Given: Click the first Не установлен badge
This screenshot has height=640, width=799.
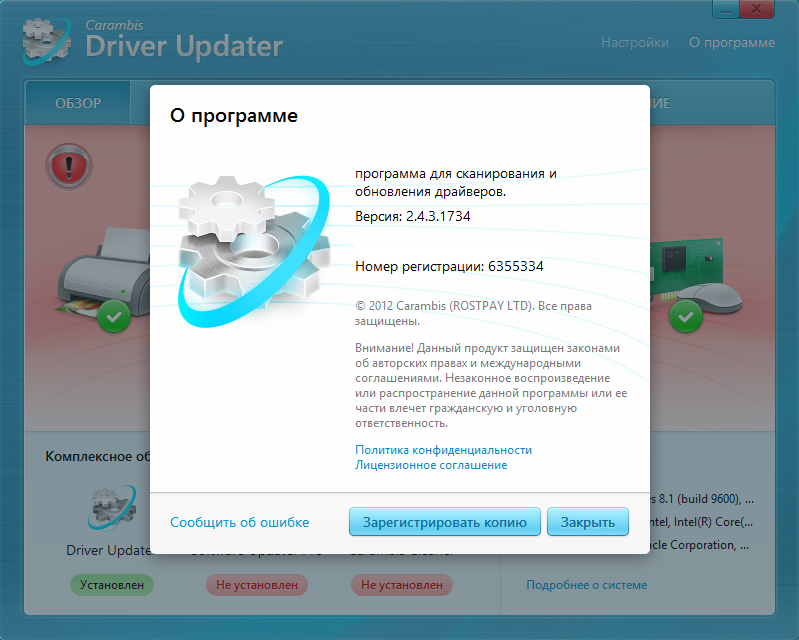Looking at the screenshot, I should 257,585.
